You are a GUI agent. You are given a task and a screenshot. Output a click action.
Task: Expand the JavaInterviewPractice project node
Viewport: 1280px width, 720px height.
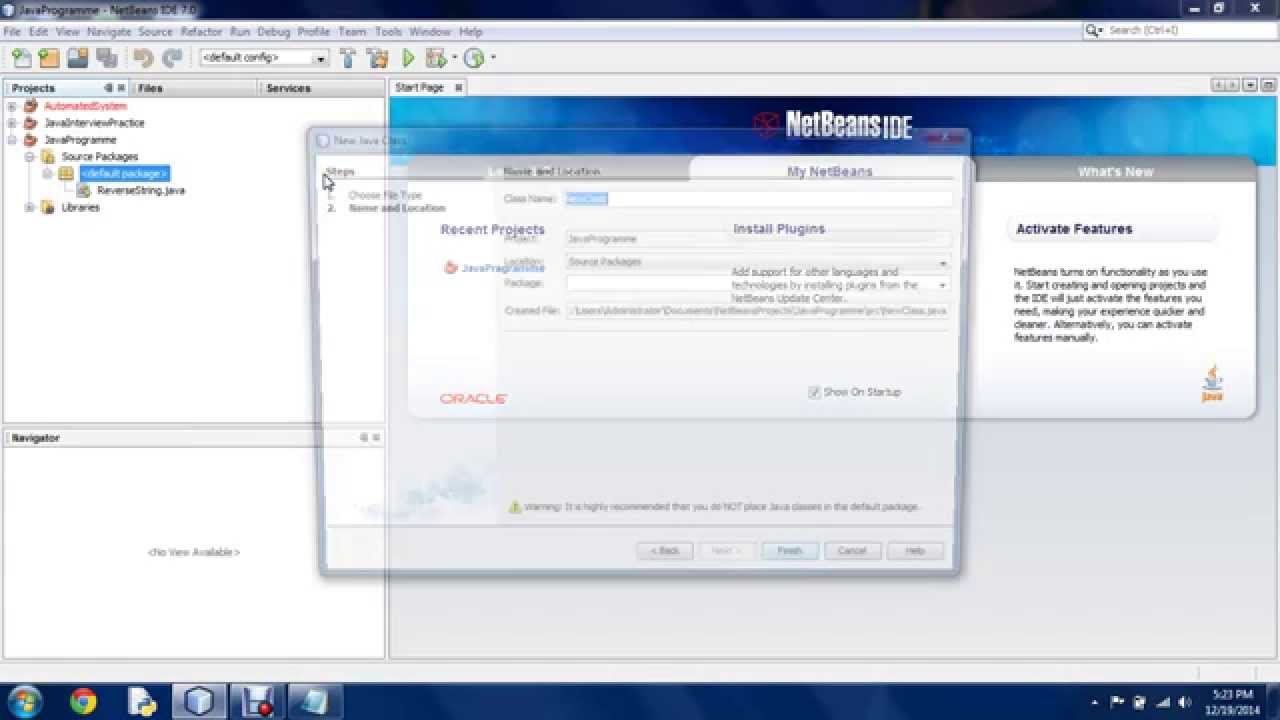(12, 123)
